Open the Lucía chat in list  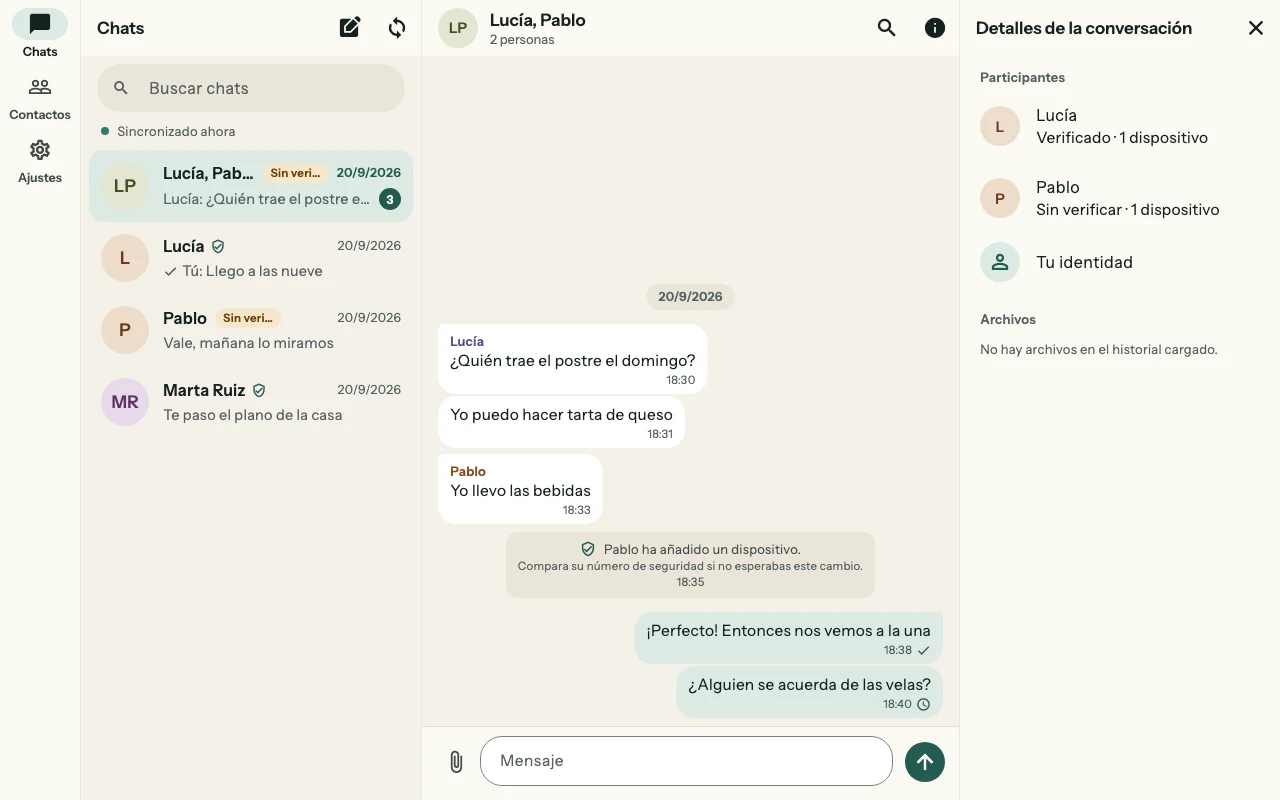pos(251,258)
